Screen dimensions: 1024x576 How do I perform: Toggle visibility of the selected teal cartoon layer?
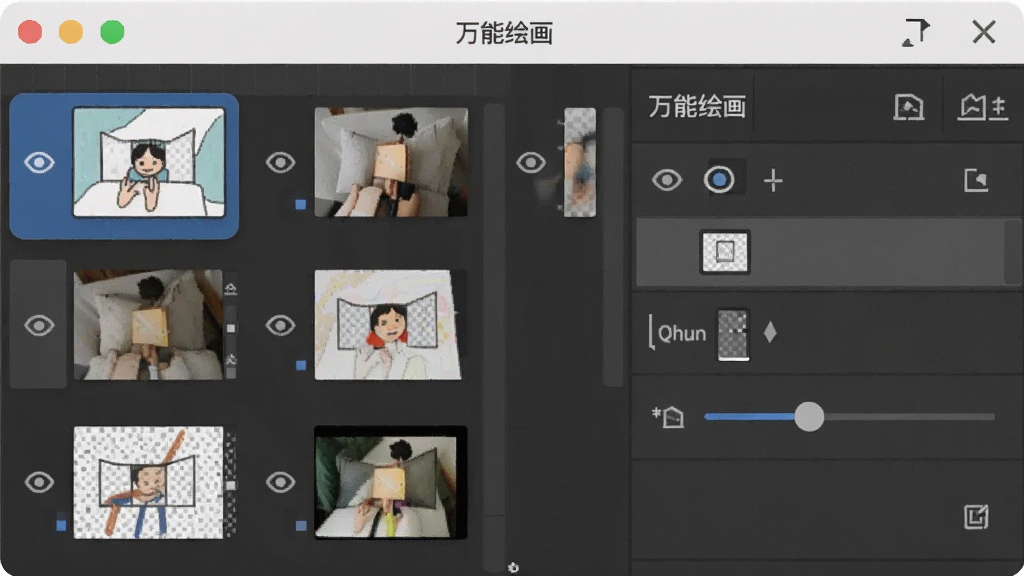coord(39,163)
